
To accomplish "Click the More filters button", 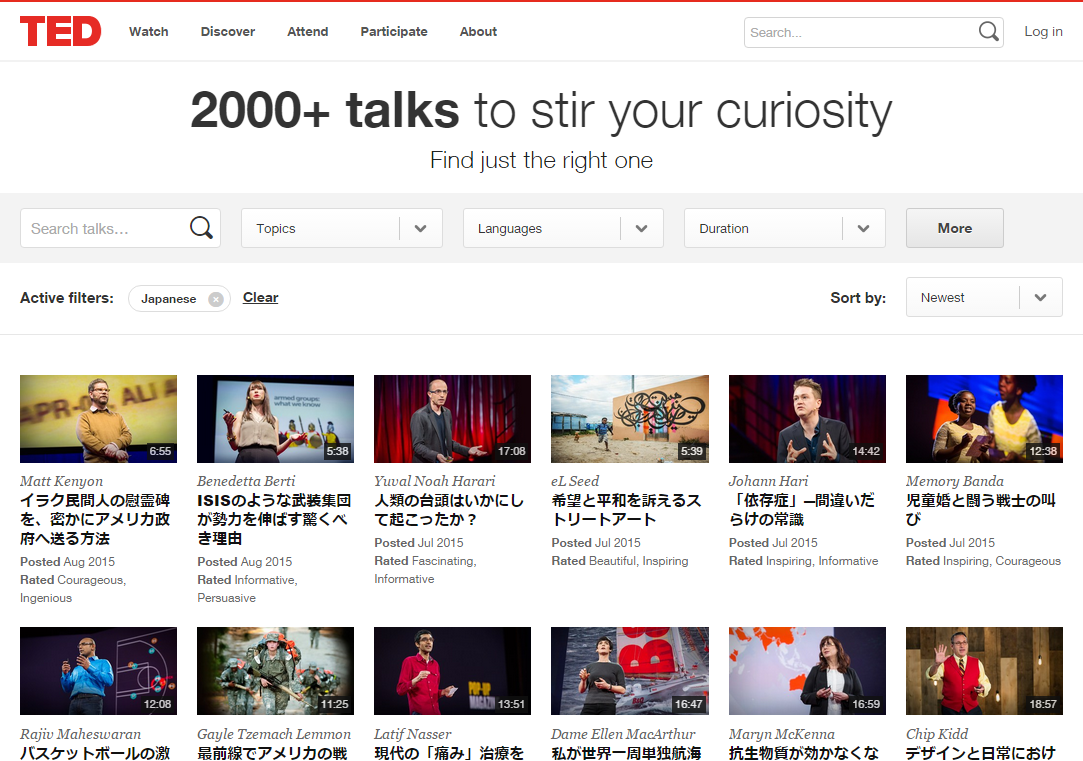I will (955, 228).
